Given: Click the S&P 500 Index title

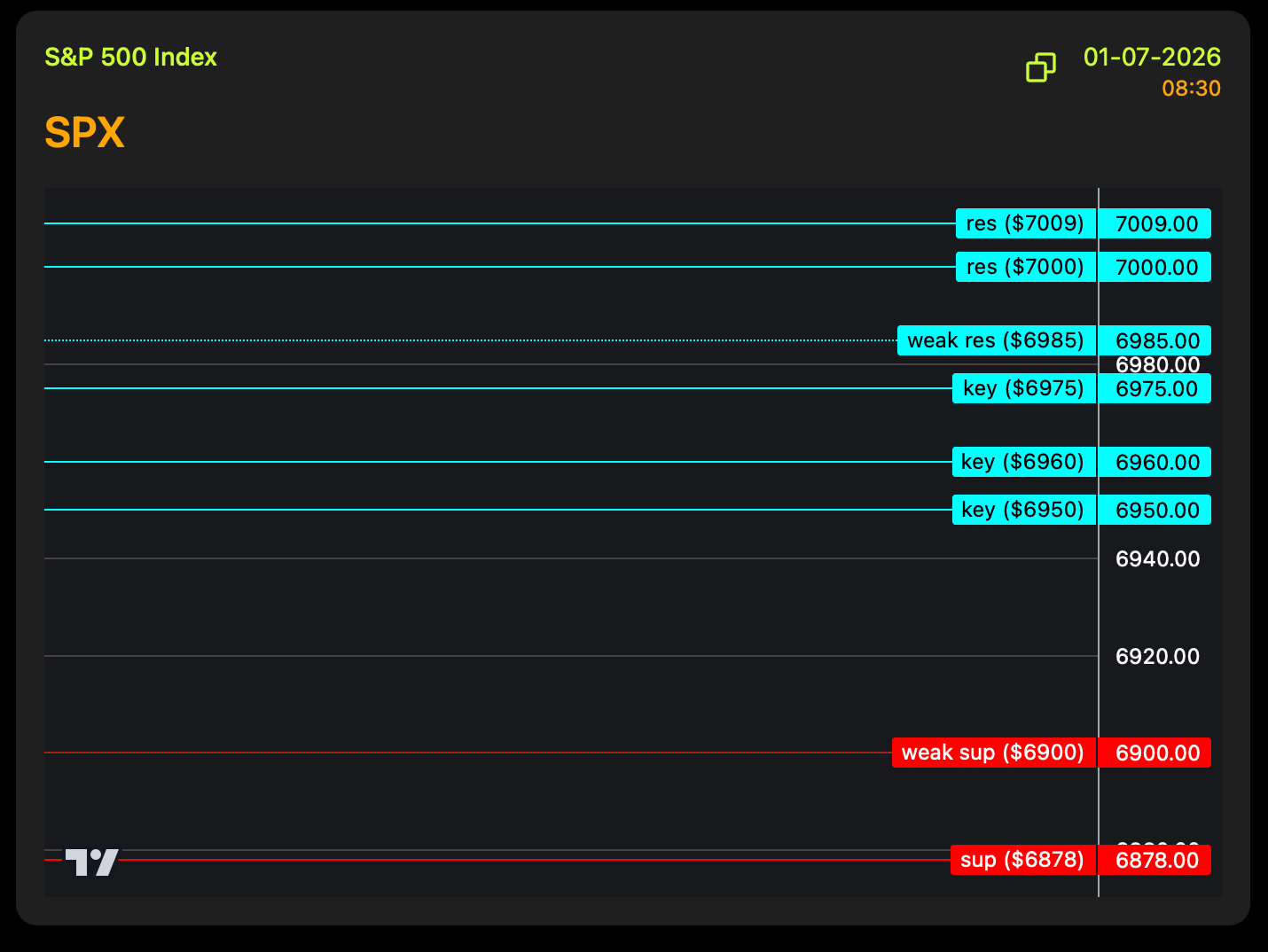Looking at the screenshot, I should click(x=130, y=58).
